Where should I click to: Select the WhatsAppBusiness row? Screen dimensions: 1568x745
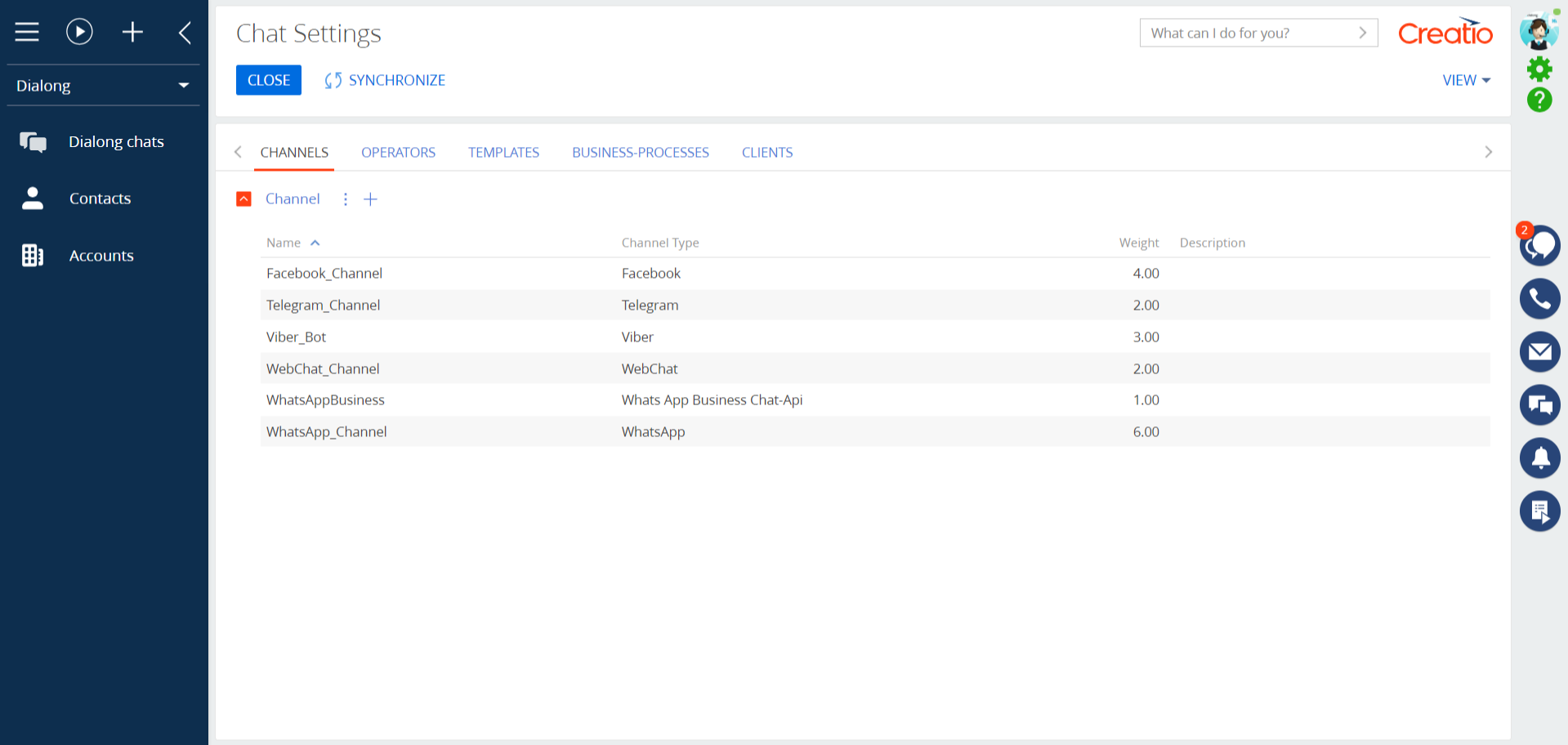coord(875,400)
